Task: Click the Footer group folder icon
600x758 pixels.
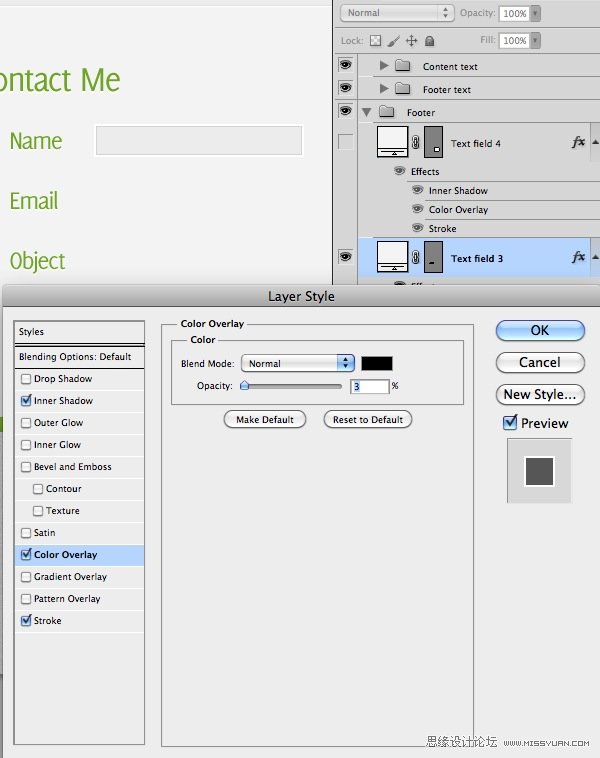Action: click(x=386, y=112)
